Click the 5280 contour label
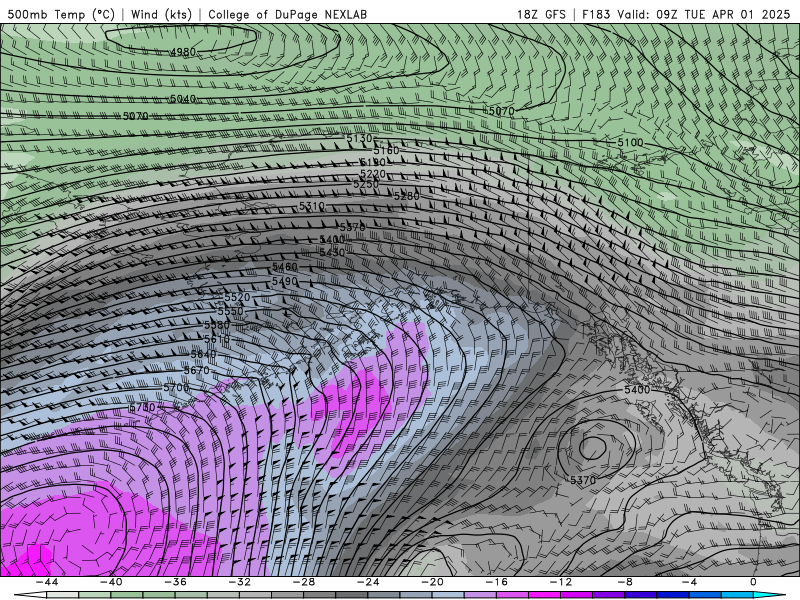 [407, 196]
